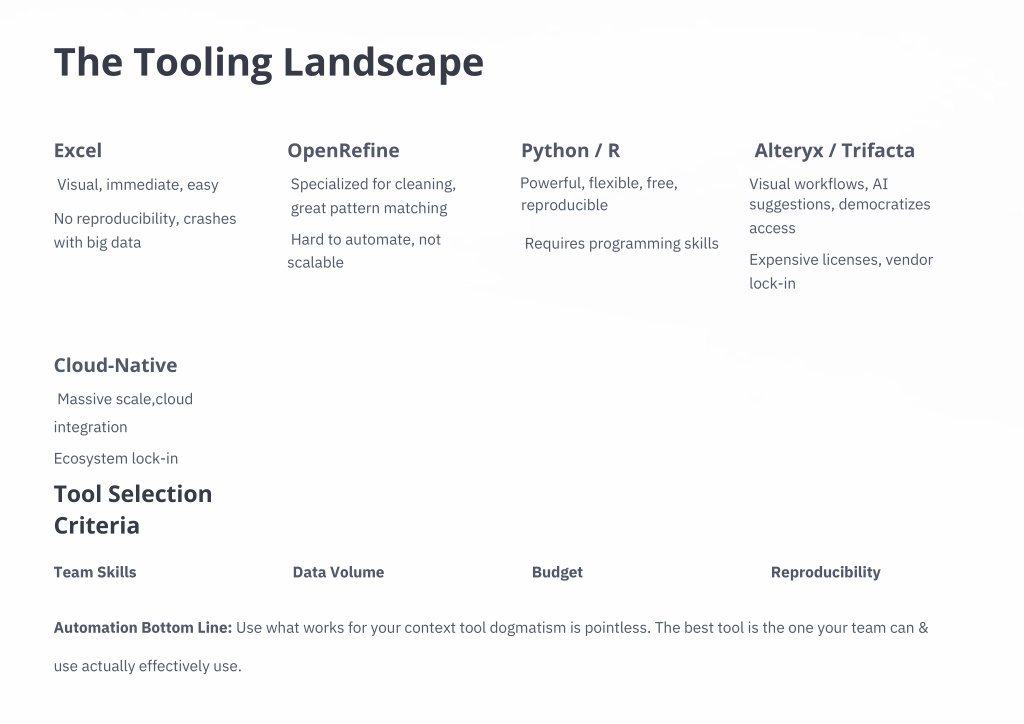This screenshot has height=724, width=1024.
Task: Select the 'Data Volume' criterion
Action: pos(338,572)
